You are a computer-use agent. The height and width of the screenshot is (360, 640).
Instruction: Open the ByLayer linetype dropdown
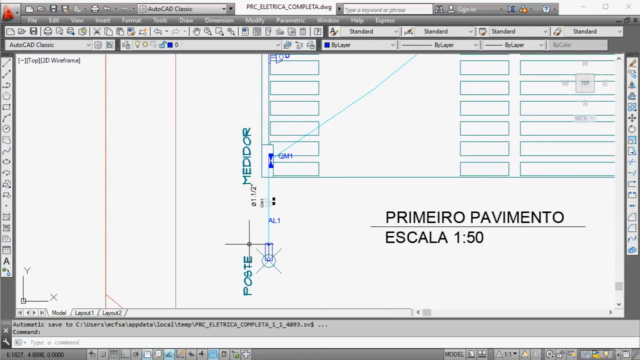[439, 45]
